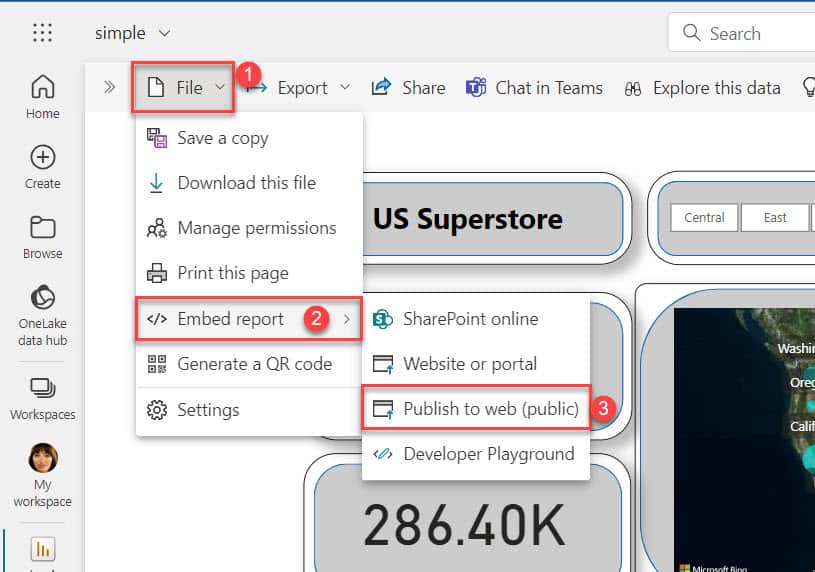
Task: Select Download this file
Action: 249,183
